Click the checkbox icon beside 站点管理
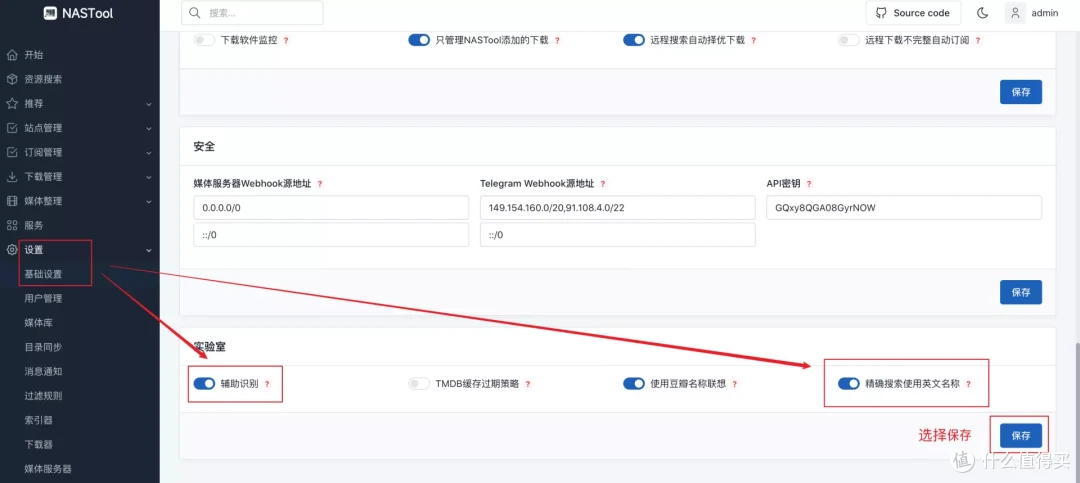Screen dimensions: 1080x483 click(12, 128)
